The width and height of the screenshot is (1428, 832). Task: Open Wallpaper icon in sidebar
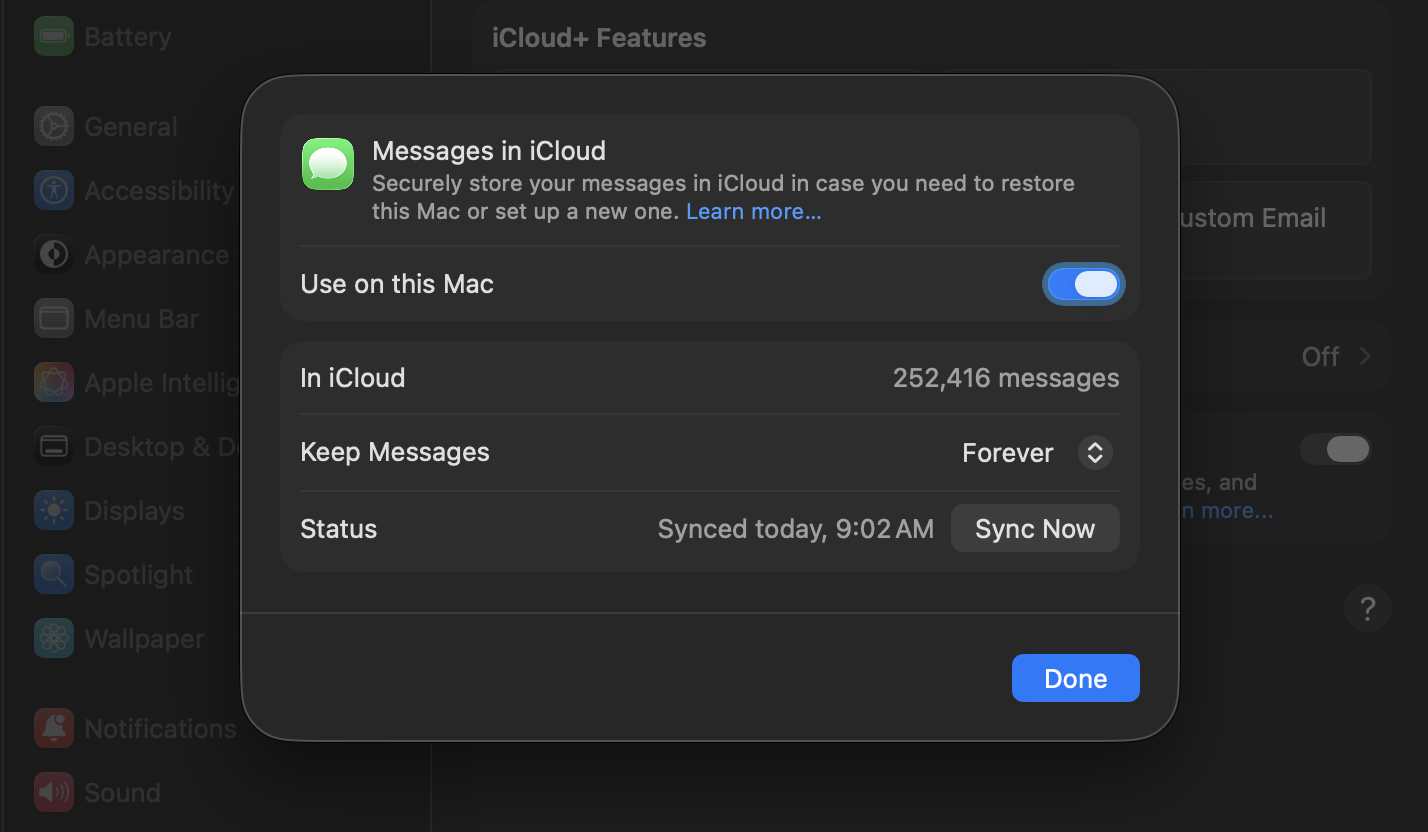(x=54, y=639)
